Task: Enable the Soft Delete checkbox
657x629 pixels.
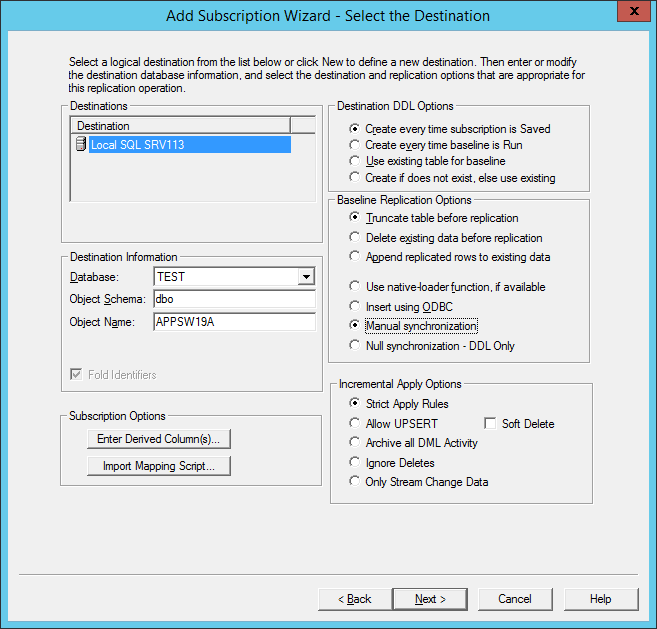Action: point(490,424)
